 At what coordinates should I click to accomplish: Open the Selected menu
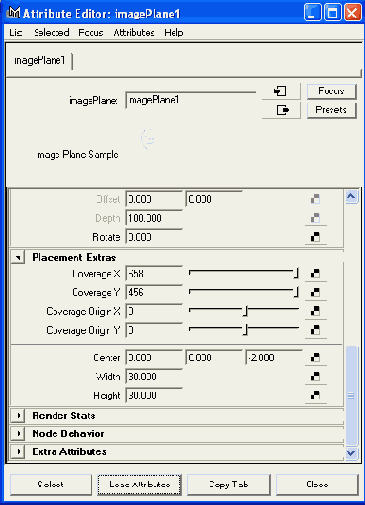(x=52, y=33)
